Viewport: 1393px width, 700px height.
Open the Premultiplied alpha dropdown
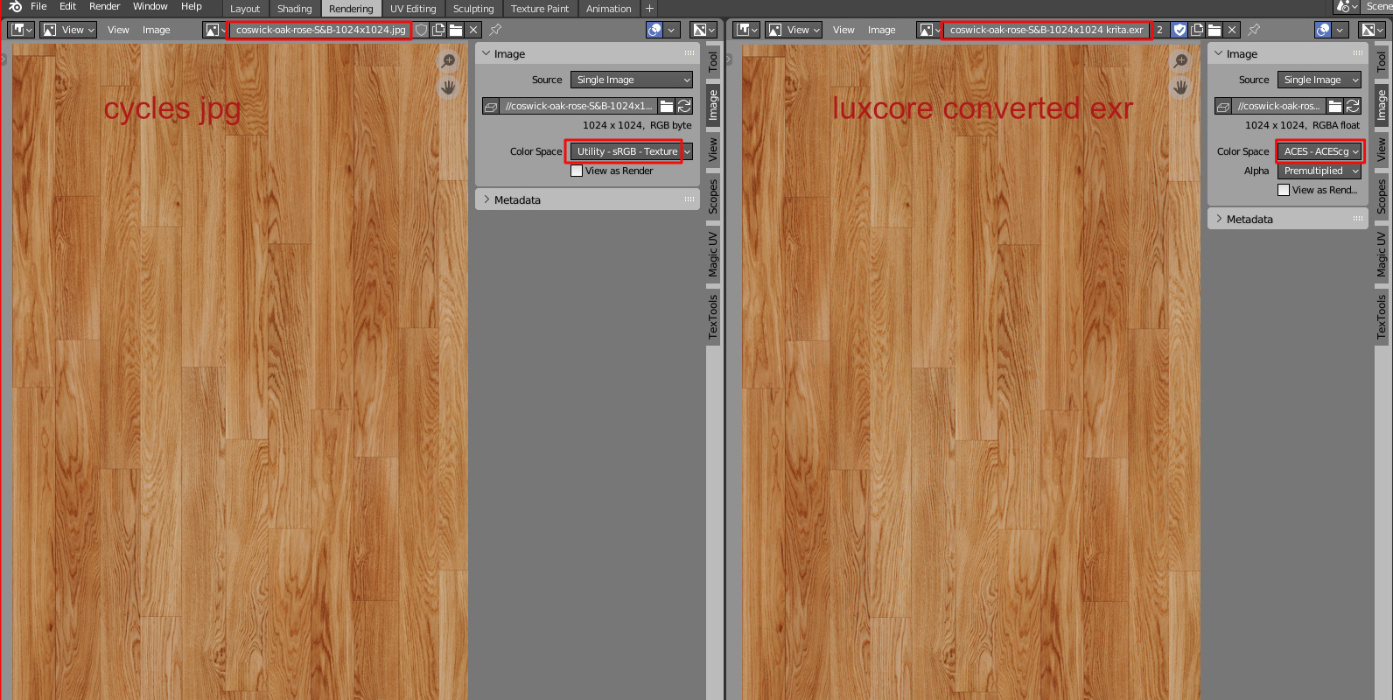tap(1320, 171)
